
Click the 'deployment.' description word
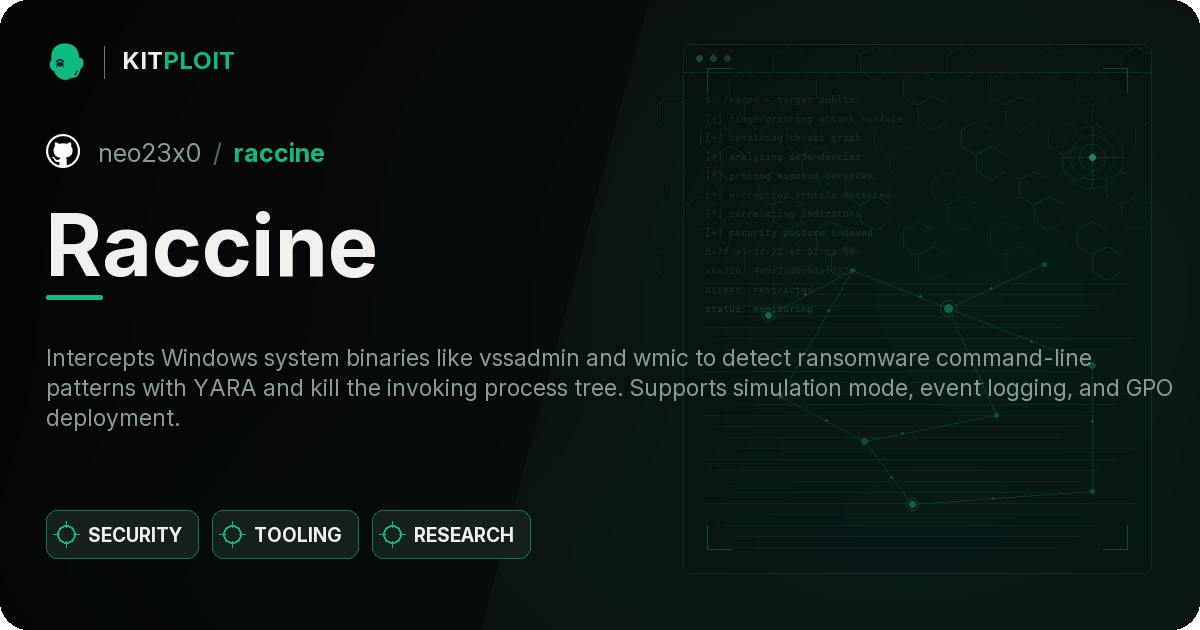113,419
